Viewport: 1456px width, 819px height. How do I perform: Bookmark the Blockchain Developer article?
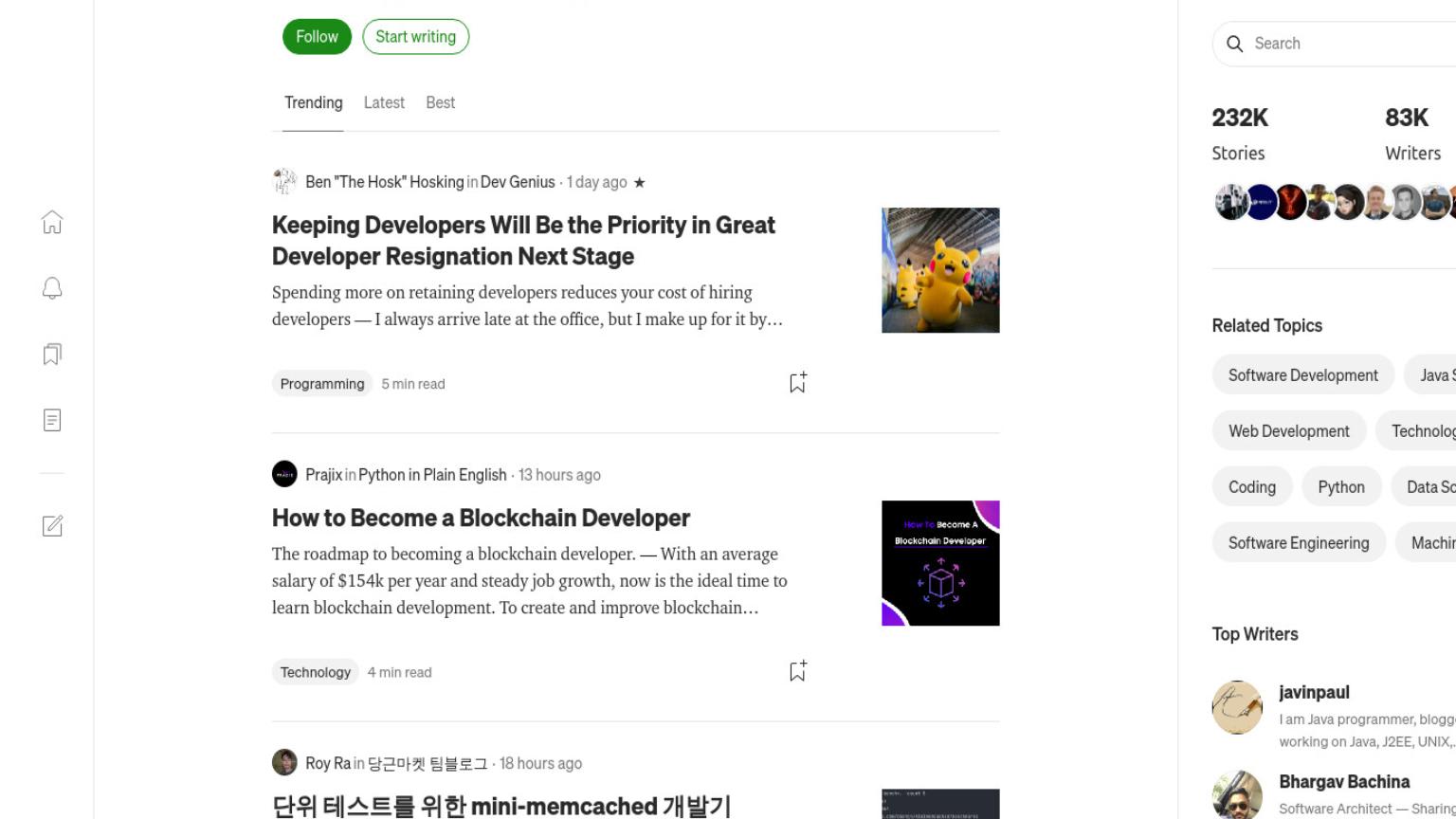tap(797, 671)
